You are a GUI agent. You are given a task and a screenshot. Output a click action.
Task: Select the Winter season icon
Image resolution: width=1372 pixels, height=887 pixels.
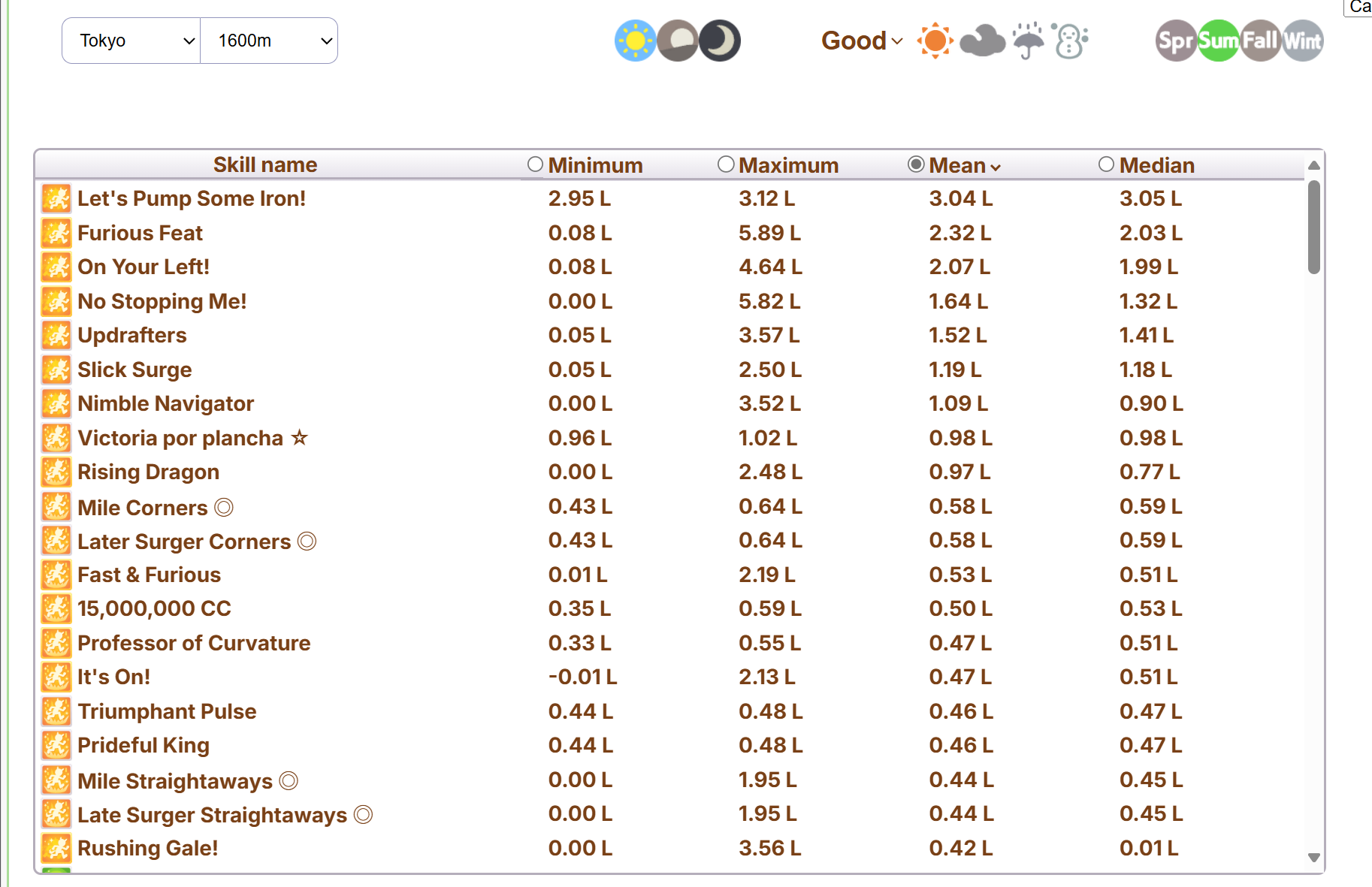[x=1303, y=41]
